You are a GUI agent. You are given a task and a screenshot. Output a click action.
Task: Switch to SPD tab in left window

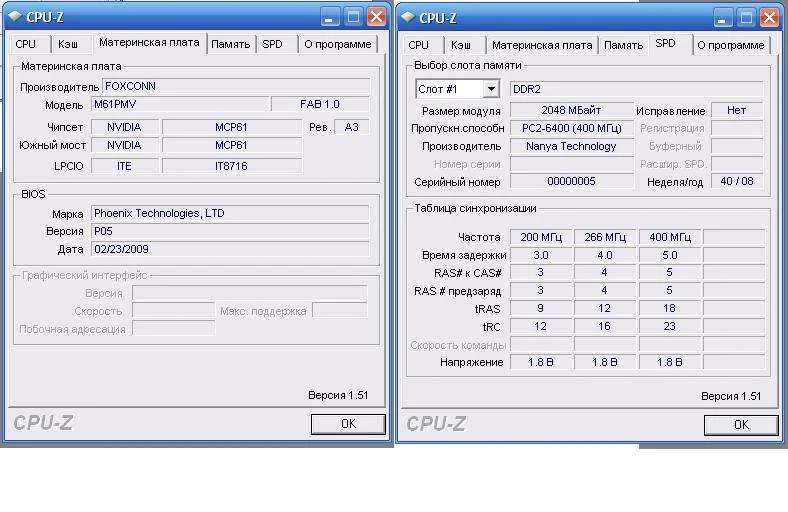click(273, 44)
